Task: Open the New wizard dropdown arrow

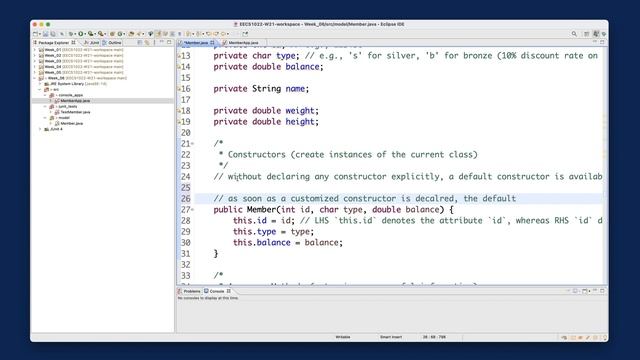Action: tap(40, 34)
